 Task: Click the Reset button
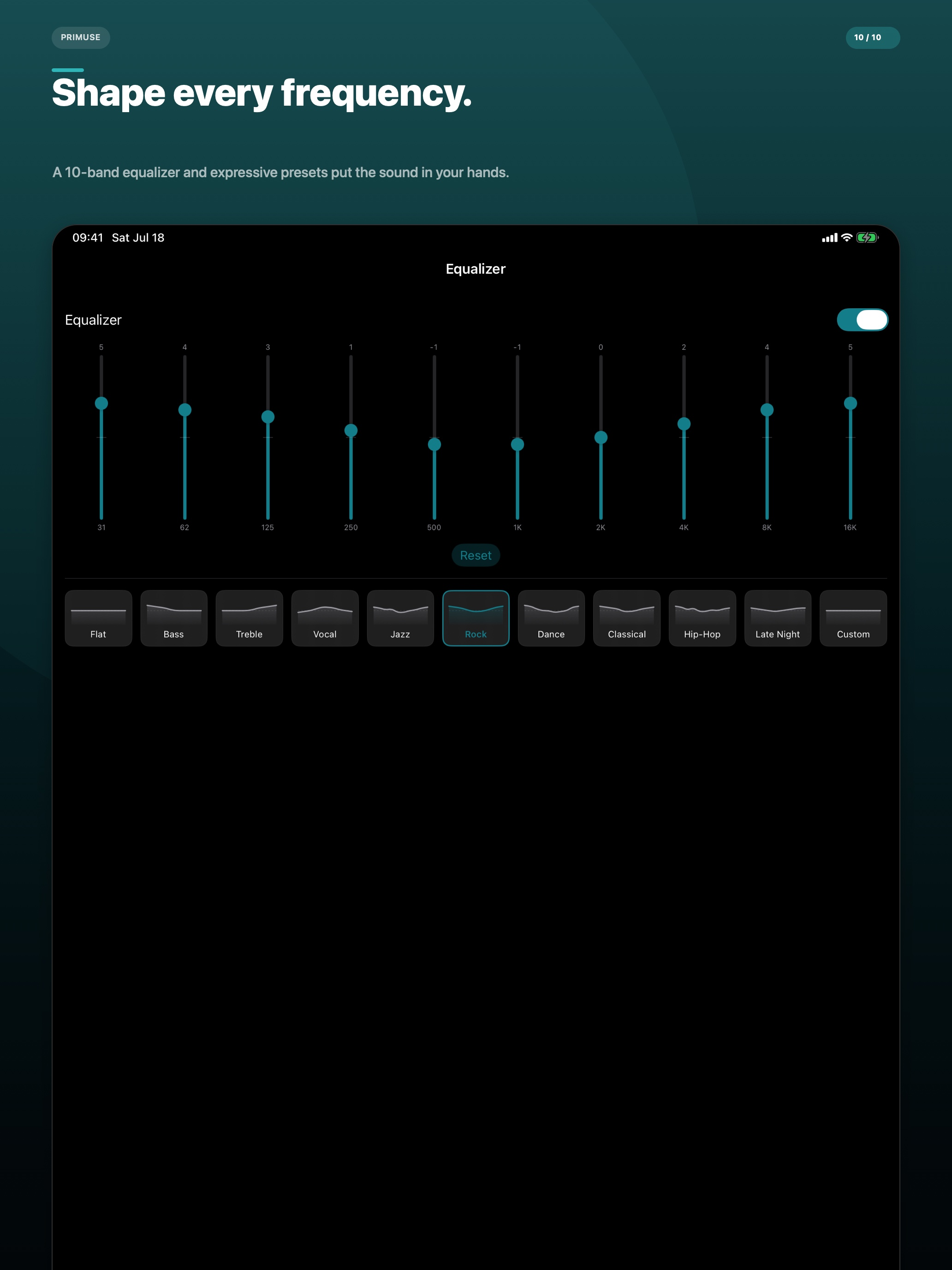(x=476, y=555)
